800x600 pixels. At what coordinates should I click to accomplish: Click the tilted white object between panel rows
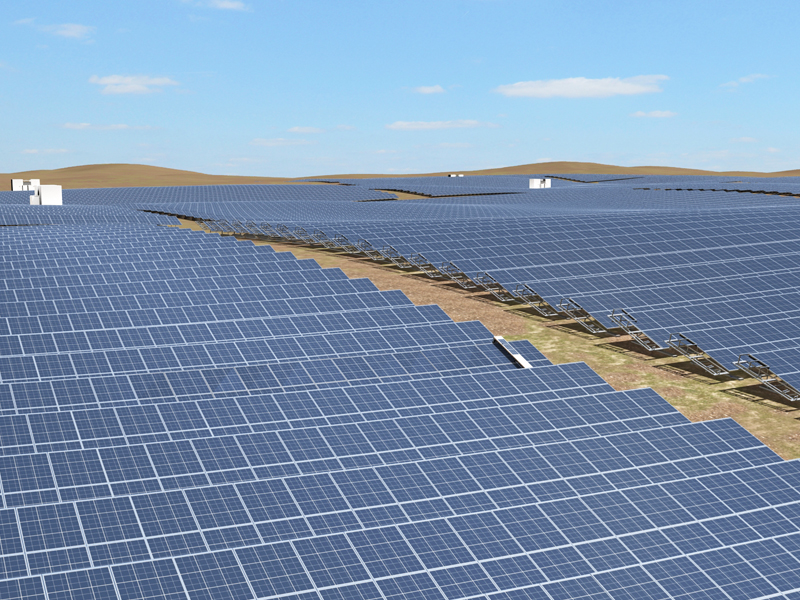[512, 352]
